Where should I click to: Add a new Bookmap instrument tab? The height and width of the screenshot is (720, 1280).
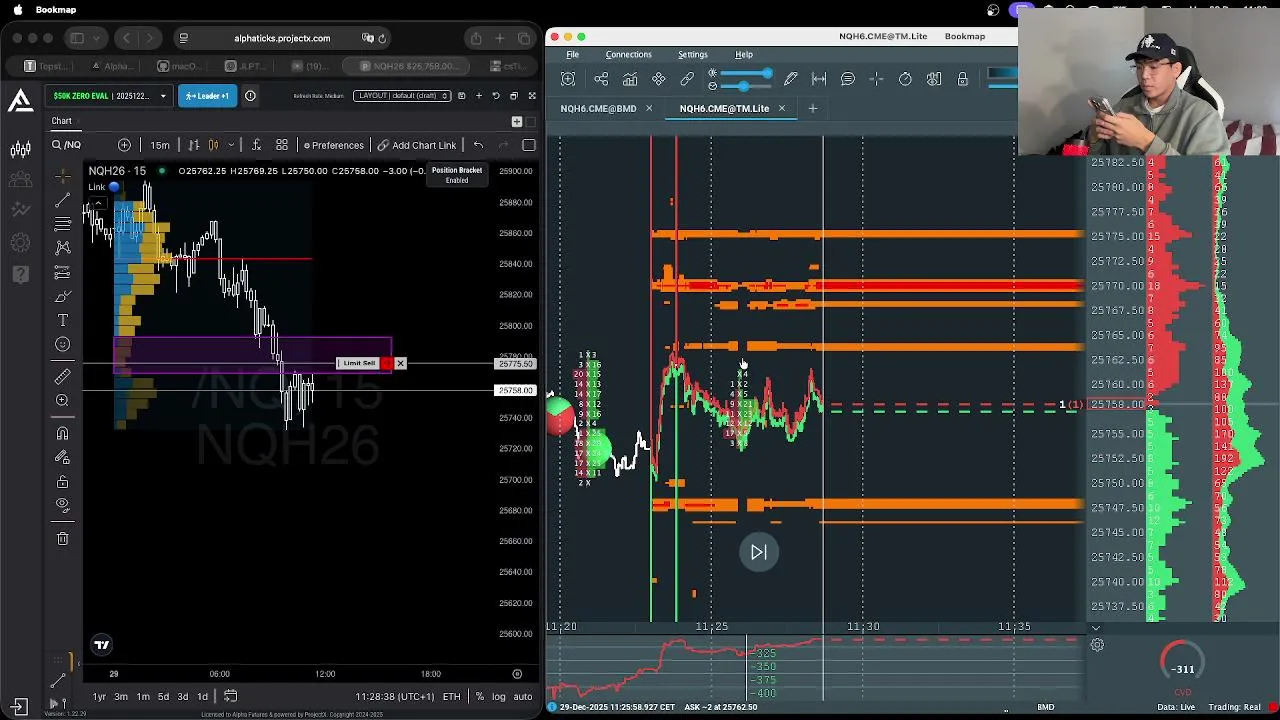tap(812, 108)
